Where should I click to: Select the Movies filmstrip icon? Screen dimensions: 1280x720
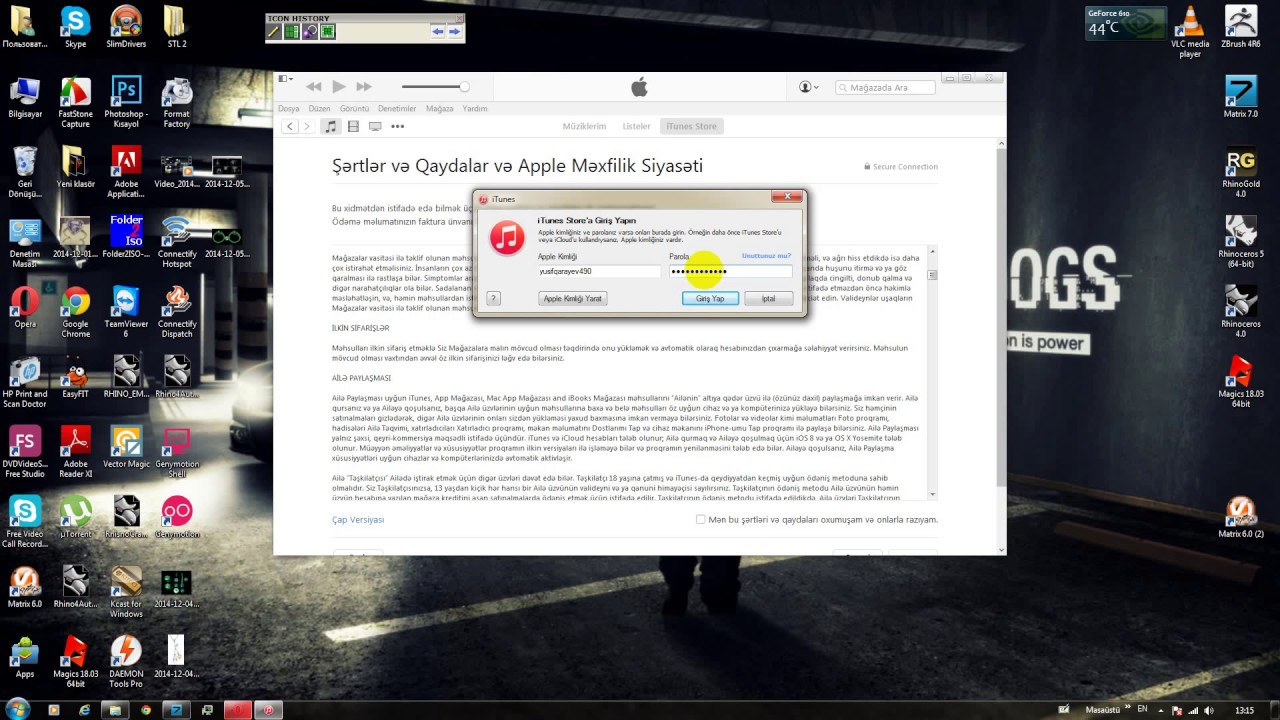[x=353, y=126]
